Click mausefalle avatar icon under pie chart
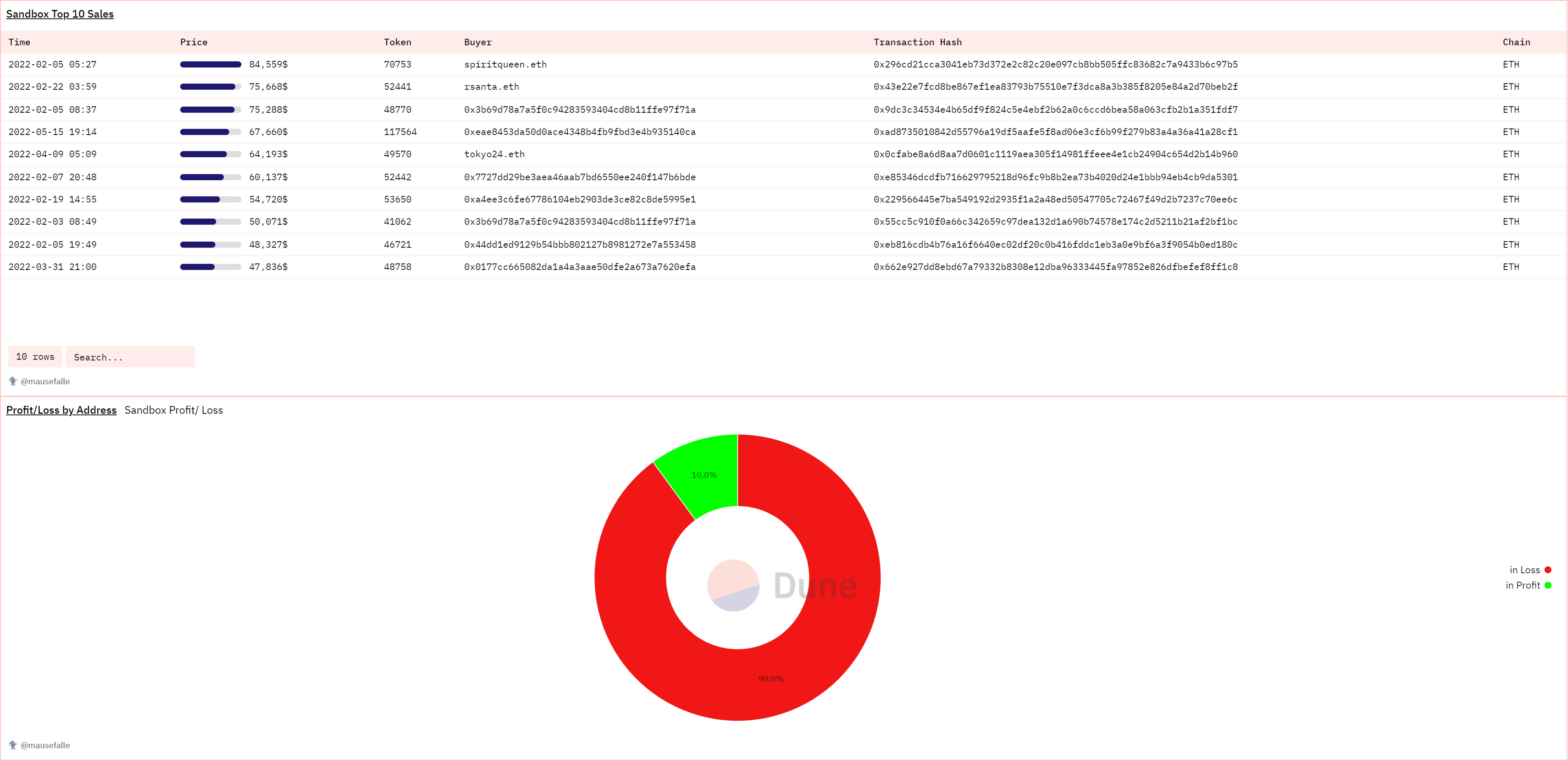The width and height of the screenshot is (1568, 760). (13, 745)
